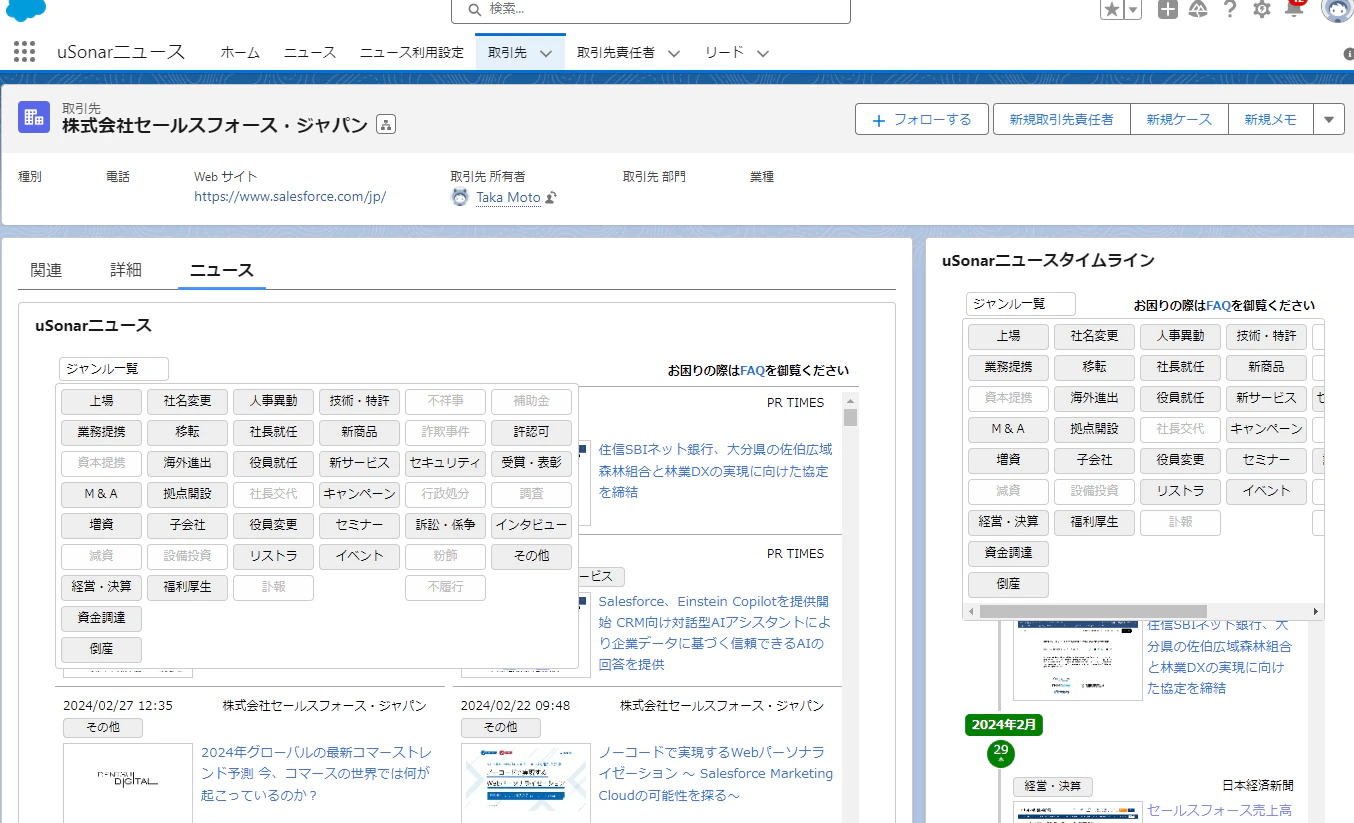The image size is (1354, 823).
Task: Toggle the リストラ genre in the timeline panel
Action: click(x=1180, y=491)
